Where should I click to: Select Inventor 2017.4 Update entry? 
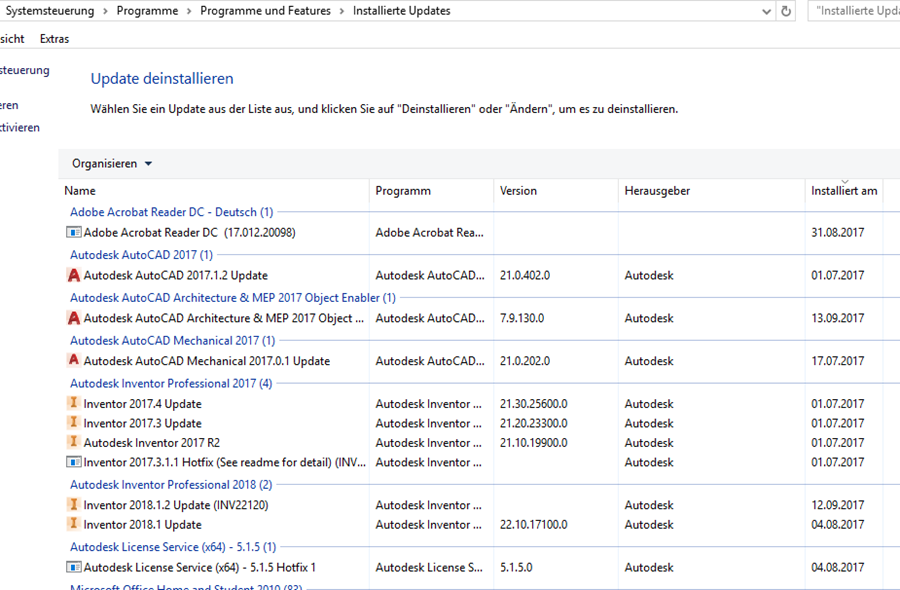click(142, 403)
